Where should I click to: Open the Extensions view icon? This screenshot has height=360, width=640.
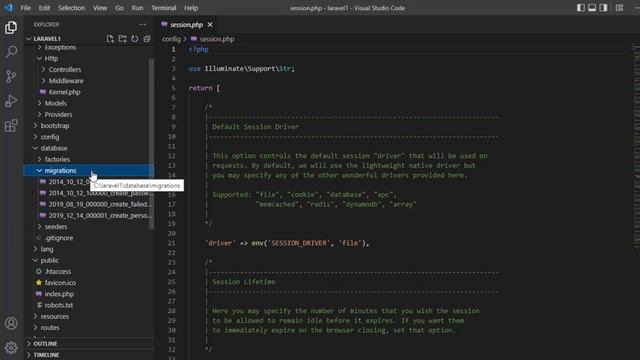point(11,125)
